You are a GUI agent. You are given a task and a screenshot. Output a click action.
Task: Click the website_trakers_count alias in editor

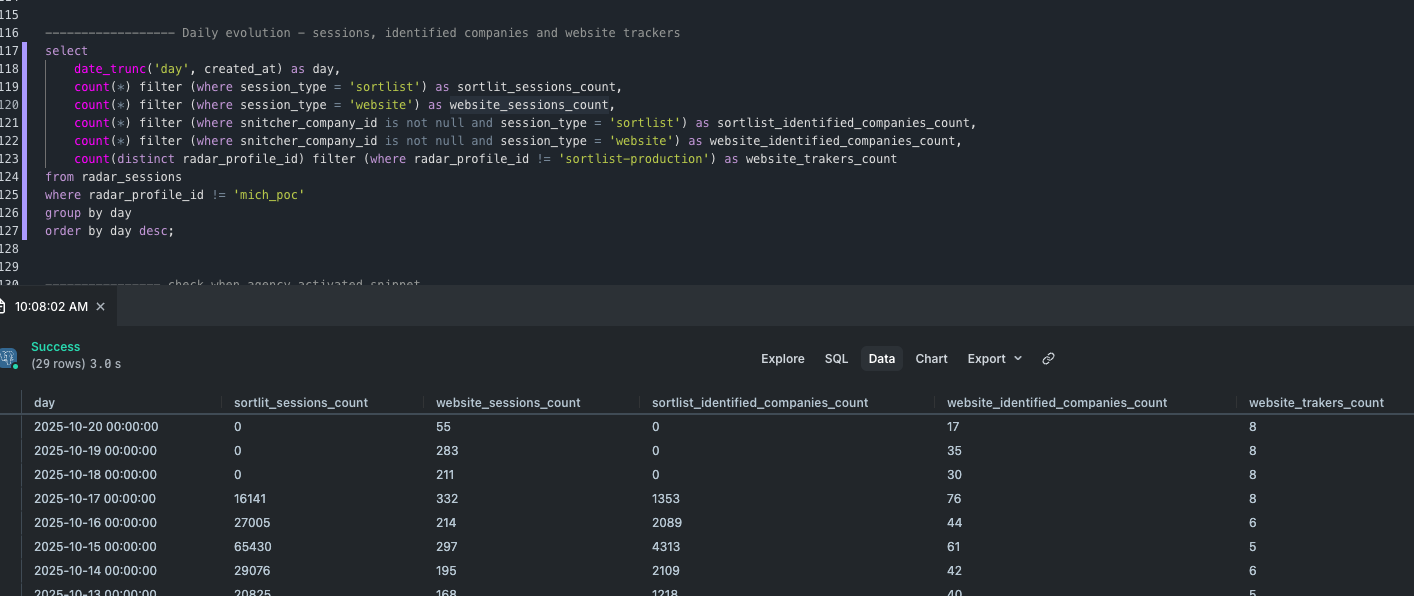821,159
